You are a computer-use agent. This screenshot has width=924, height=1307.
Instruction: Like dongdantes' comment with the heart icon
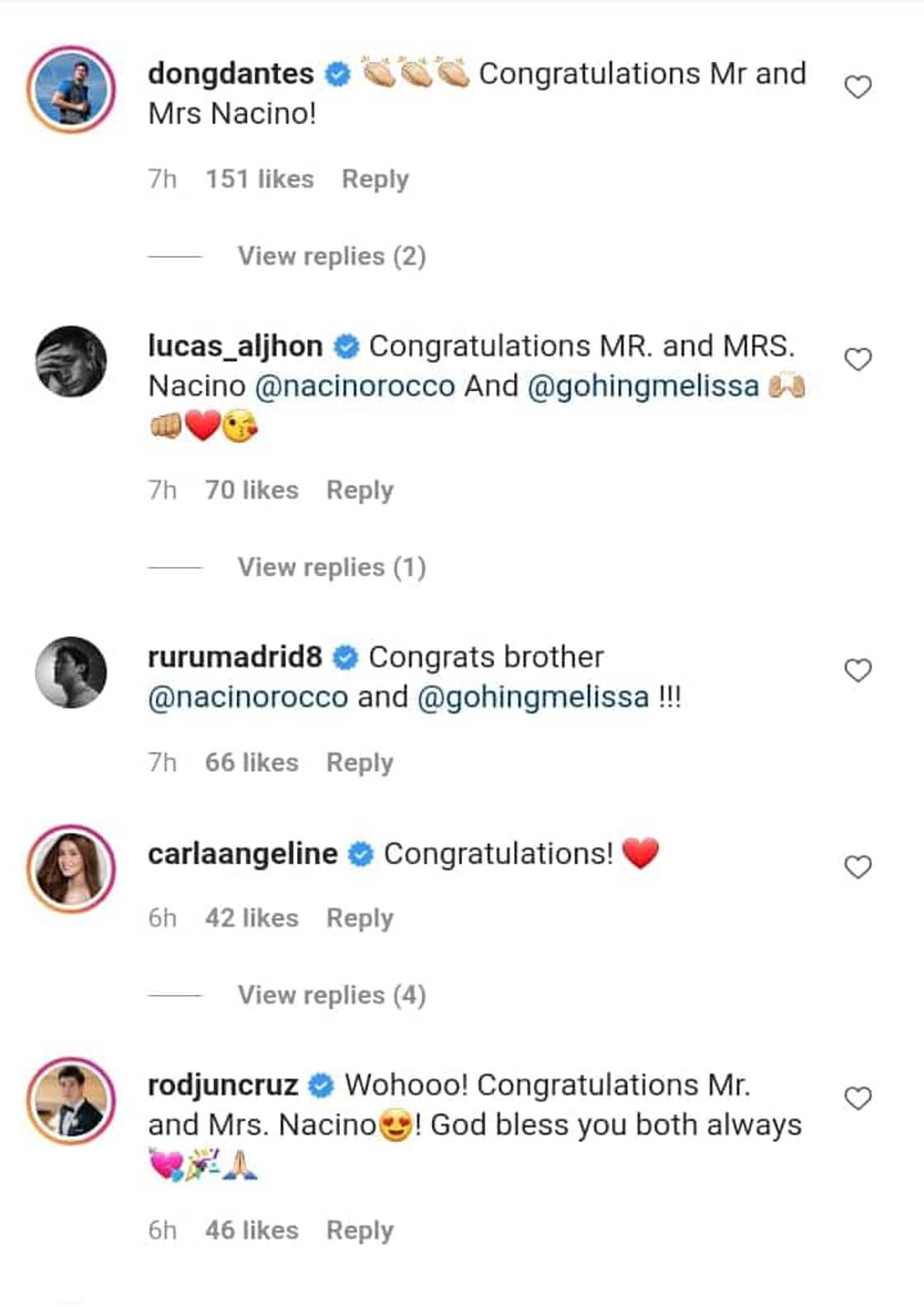[858, 87]
